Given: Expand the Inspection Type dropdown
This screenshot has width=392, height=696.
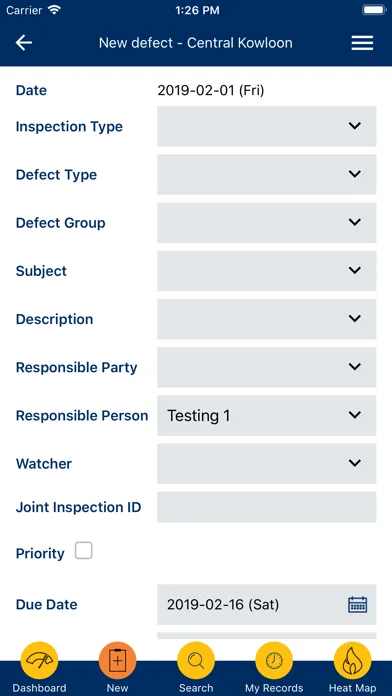Looking at the screenshot, I should coord(267,126).
